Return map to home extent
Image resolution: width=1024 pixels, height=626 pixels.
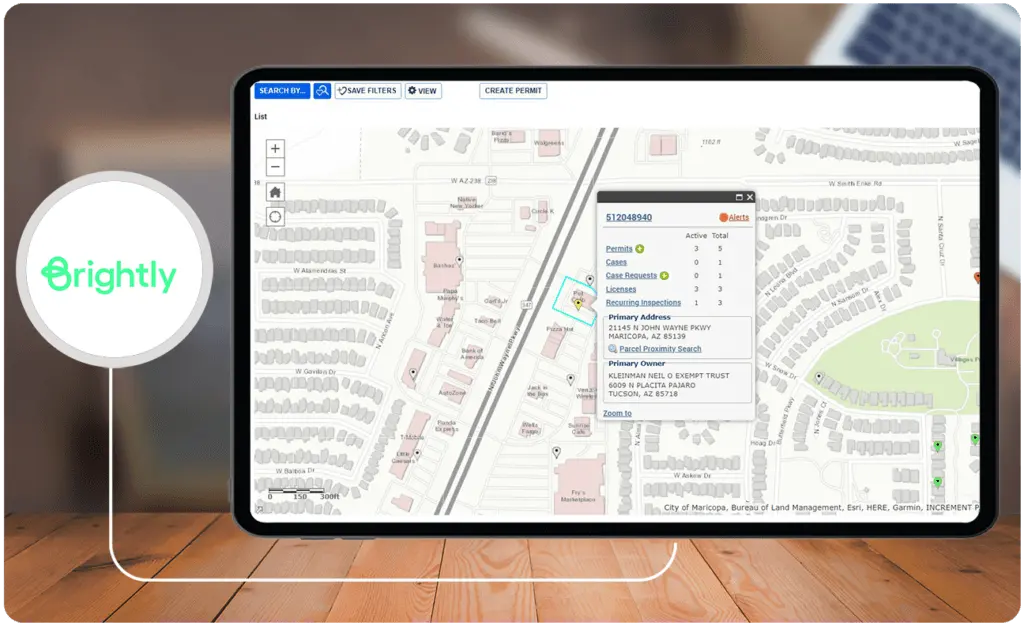tap(276, 192)
